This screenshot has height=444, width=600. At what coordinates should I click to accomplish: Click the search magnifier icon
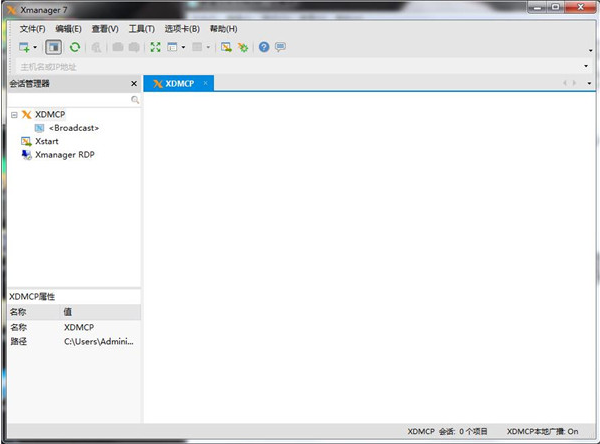click(x=135, y=100)
